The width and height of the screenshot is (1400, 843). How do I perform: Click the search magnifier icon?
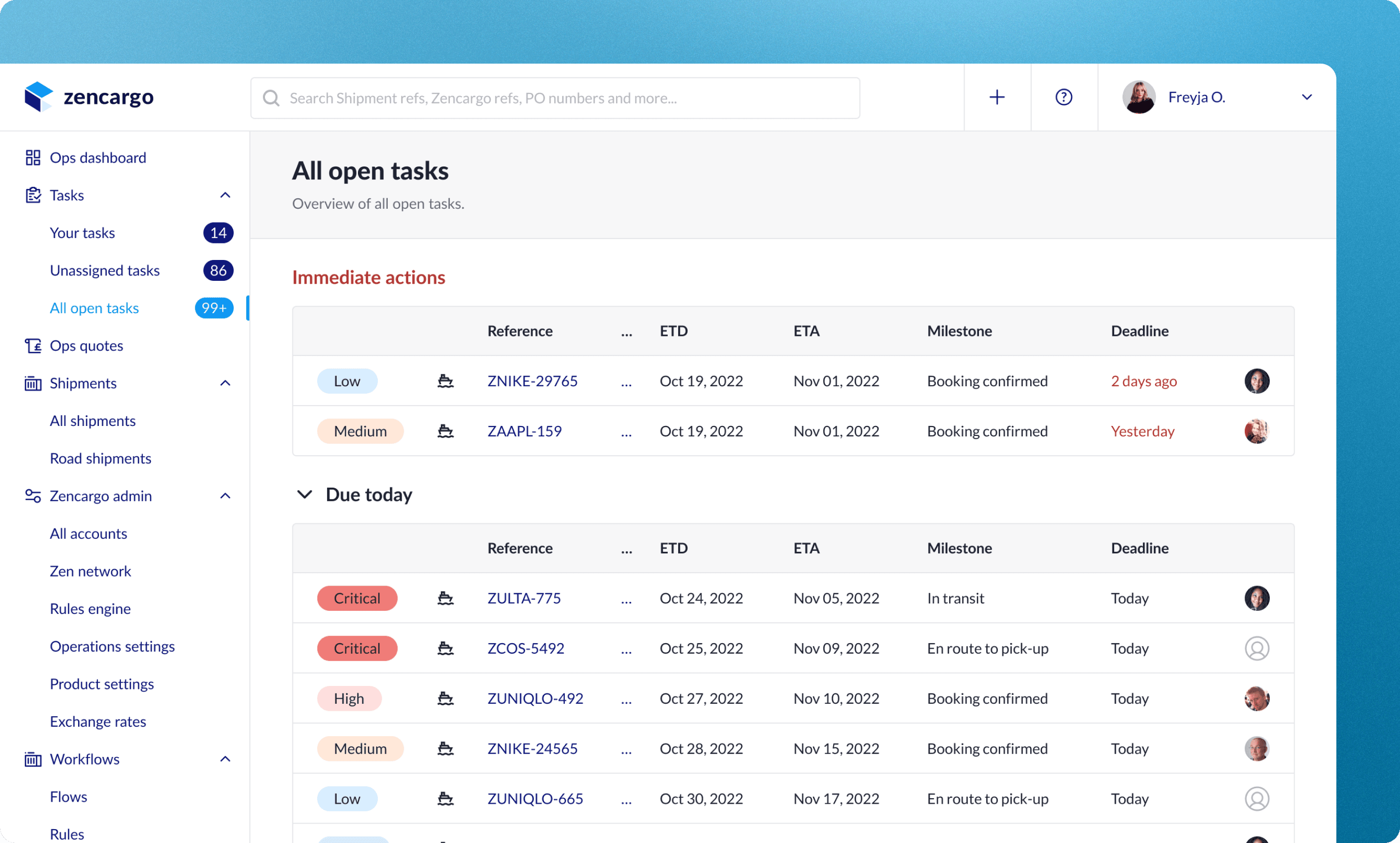point(271,98)
